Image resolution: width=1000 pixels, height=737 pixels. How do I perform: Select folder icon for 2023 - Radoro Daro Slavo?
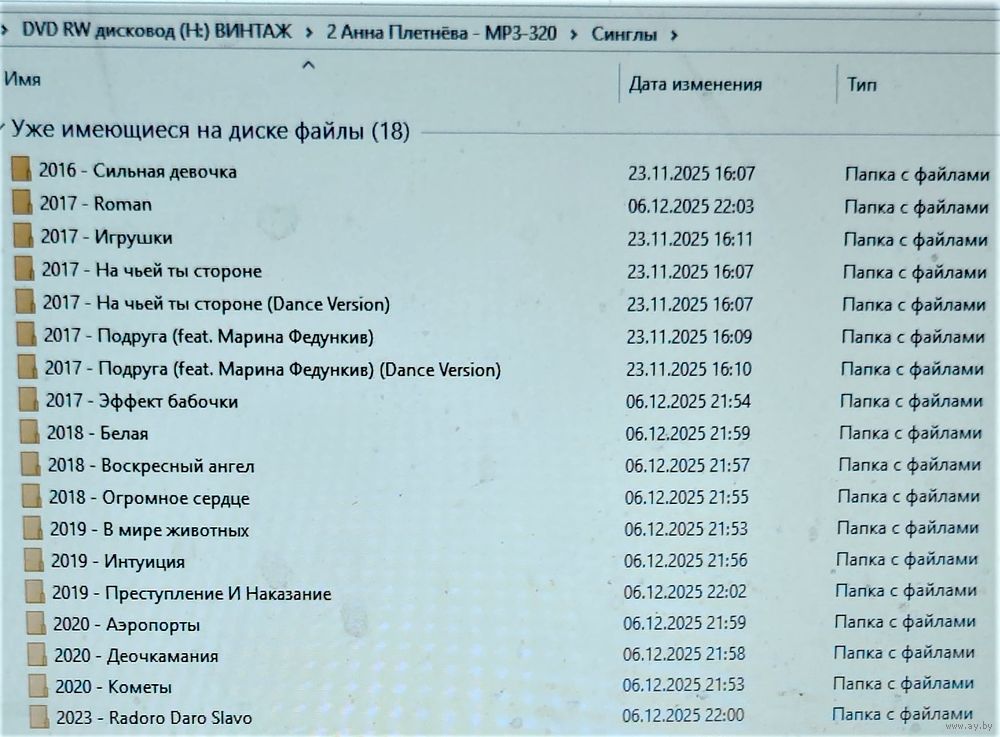click(39, 717)
